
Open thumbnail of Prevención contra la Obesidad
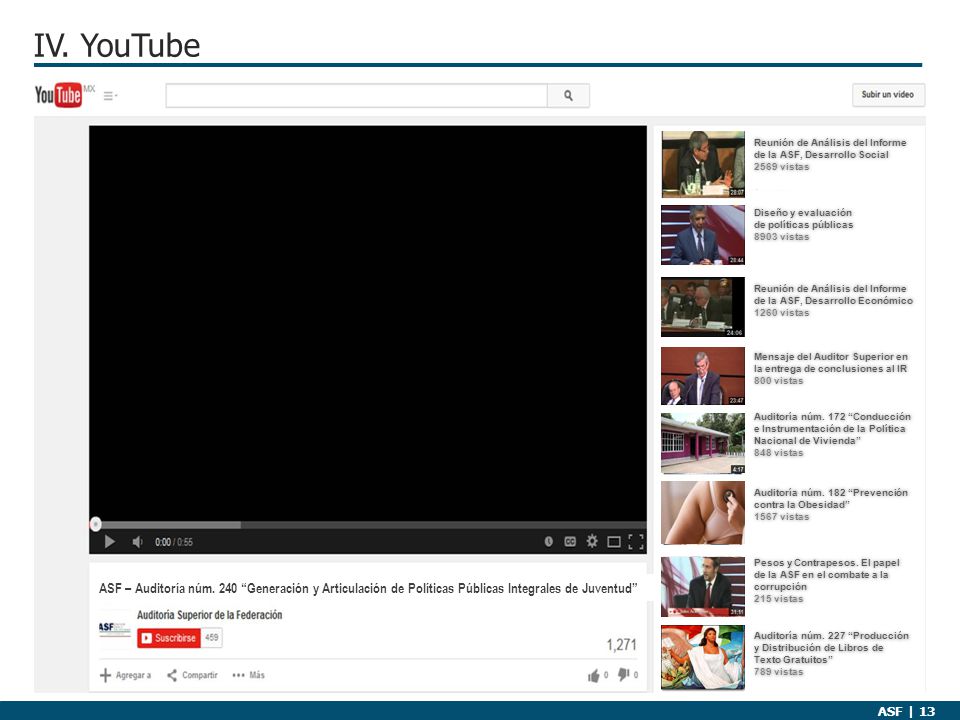(703, 513)
